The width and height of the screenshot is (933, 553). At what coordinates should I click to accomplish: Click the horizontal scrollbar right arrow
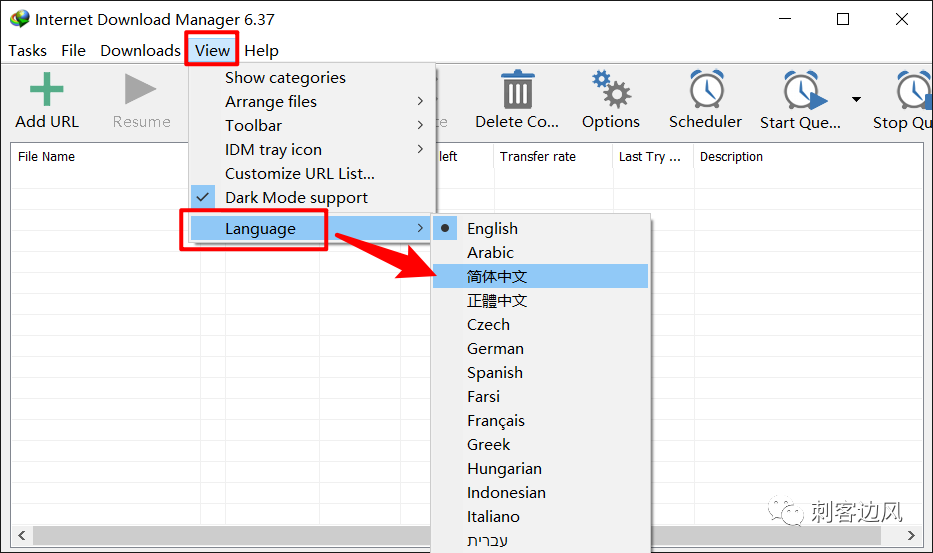coord(911,535)
